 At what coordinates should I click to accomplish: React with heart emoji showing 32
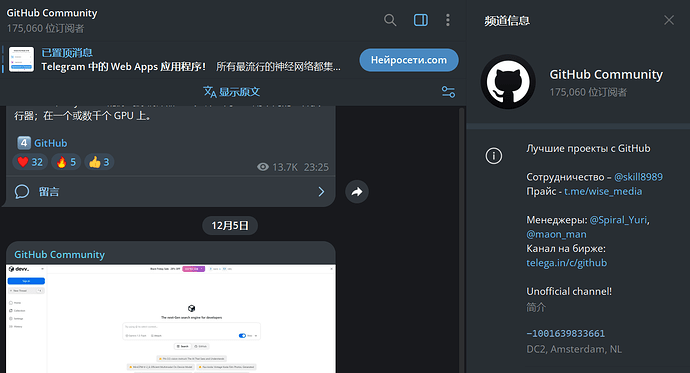pos(30,162)
